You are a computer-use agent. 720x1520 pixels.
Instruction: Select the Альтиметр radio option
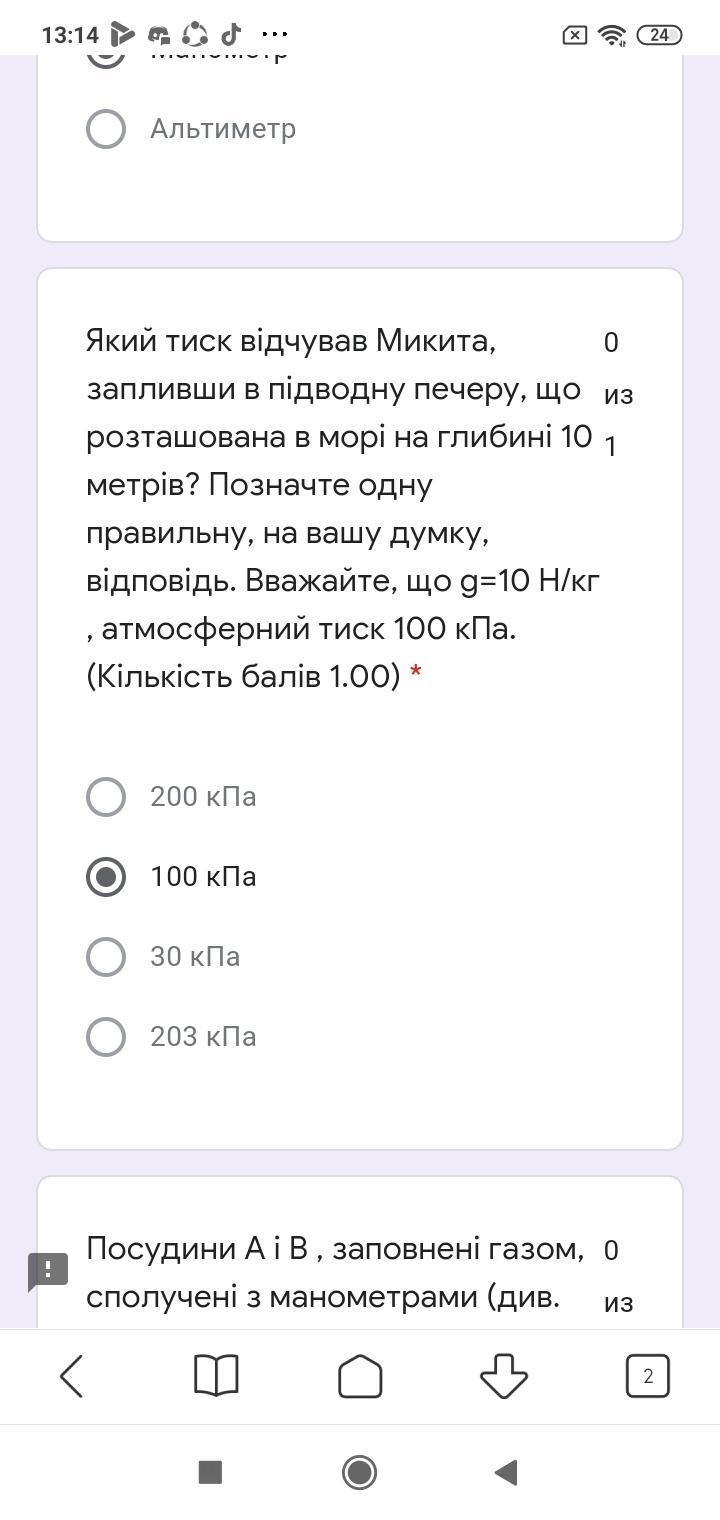tap(106, 129)
